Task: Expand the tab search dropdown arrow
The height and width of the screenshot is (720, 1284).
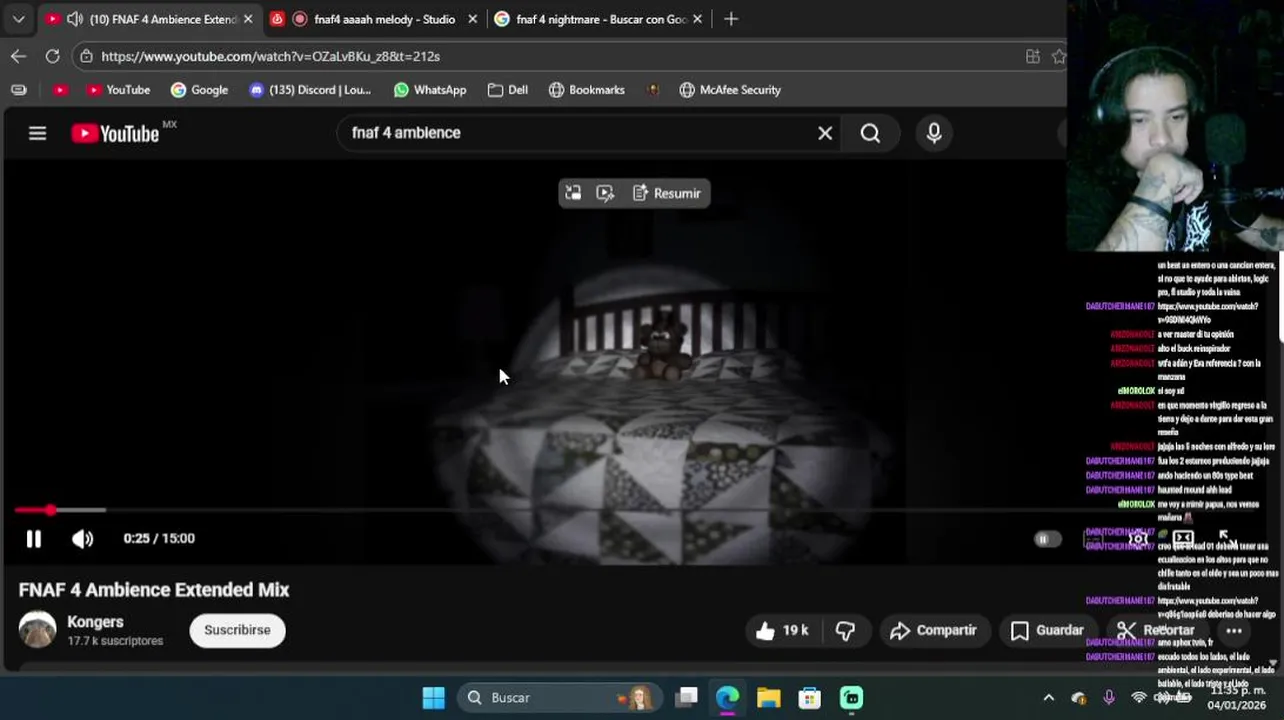Action: point(18,19)
